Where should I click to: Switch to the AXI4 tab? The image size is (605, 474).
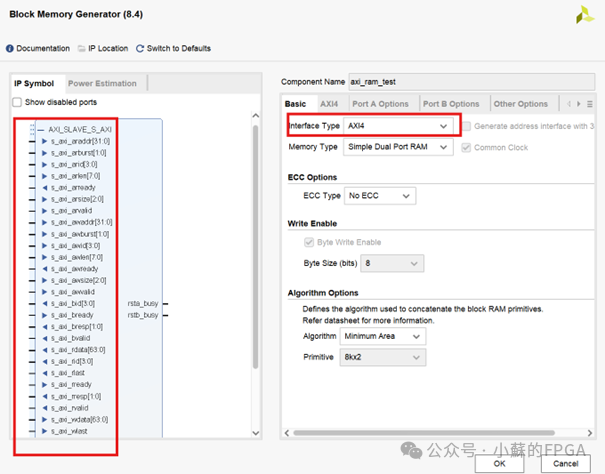point(329,104)
